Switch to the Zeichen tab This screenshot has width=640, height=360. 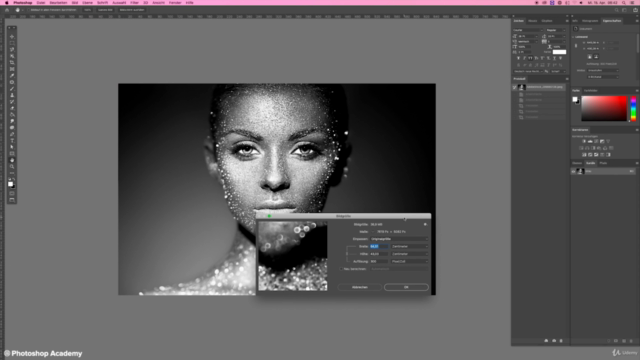pos(518,21)
